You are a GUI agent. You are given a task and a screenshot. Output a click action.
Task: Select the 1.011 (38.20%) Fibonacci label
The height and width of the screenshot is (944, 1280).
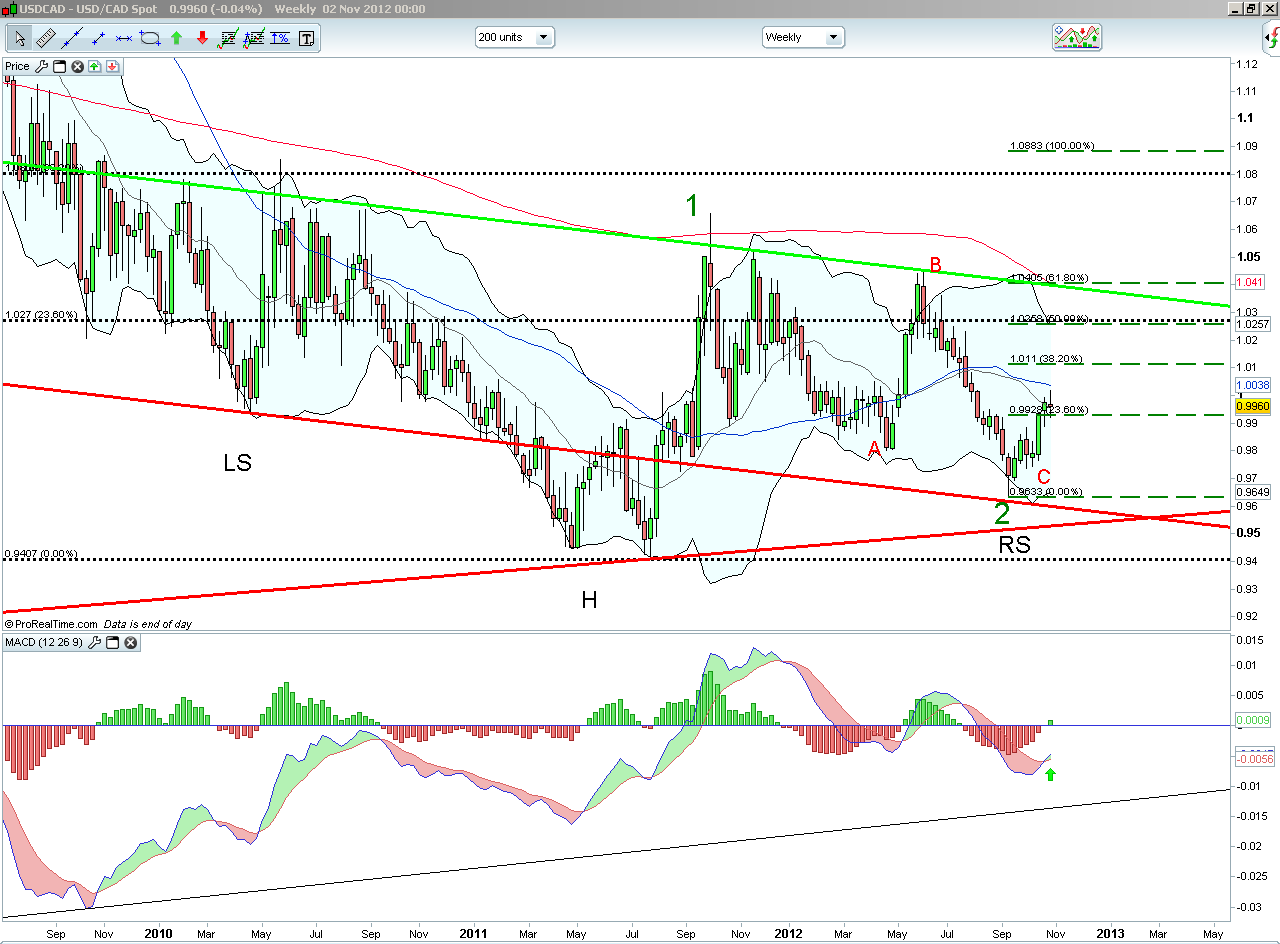(x=1047, y=357)
